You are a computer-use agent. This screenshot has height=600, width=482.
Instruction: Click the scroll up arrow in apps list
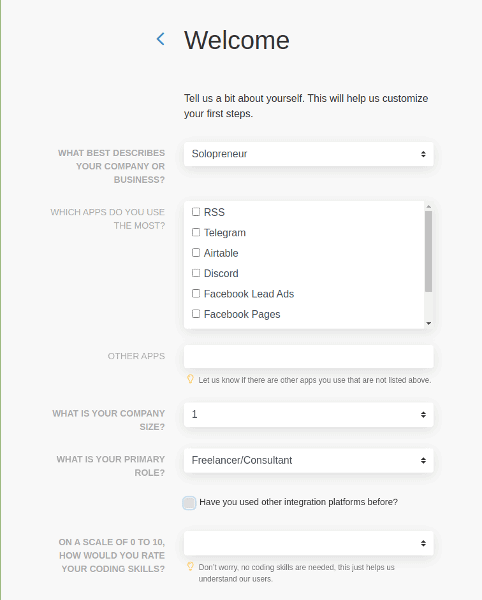pos(428,207)
